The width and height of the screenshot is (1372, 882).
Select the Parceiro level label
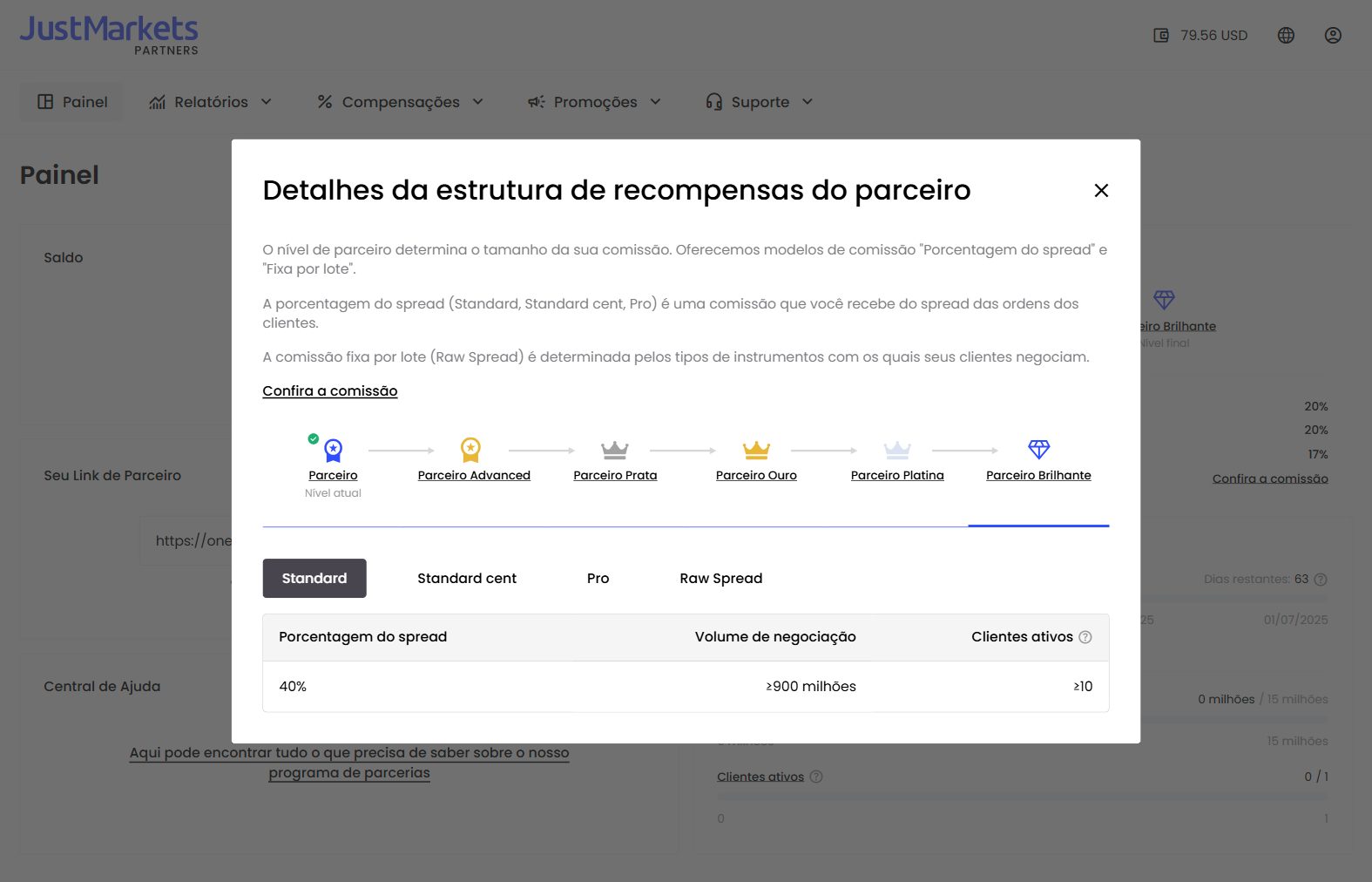coord(333,476)
